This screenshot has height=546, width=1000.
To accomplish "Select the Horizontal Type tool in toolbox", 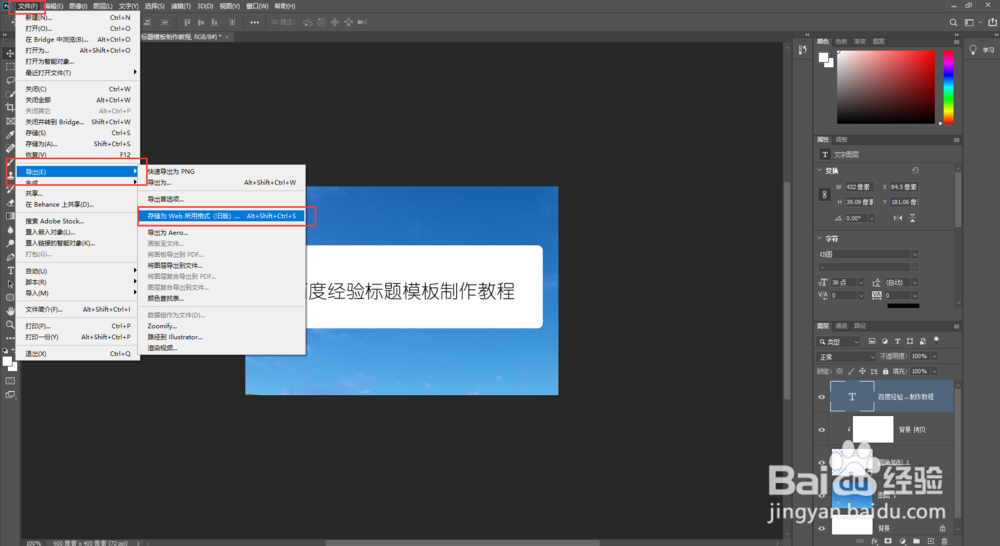I will (x=10, y=270).
